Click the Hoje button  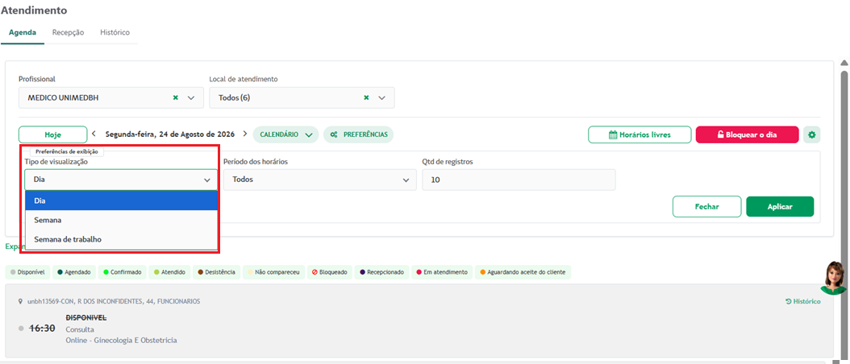tap(53, 135)
